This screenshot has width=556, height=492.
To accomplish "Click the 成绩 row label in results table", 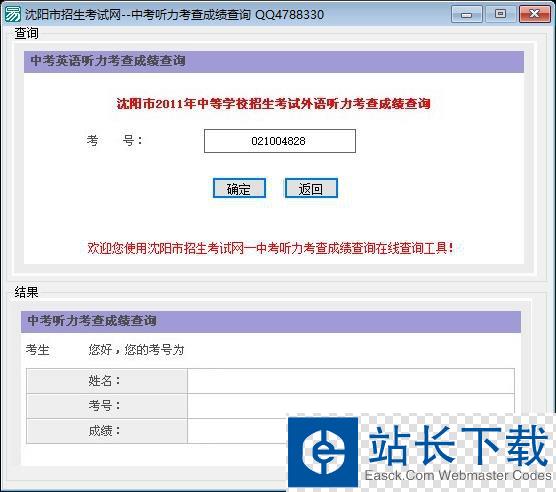I will (x=104, y=431).
